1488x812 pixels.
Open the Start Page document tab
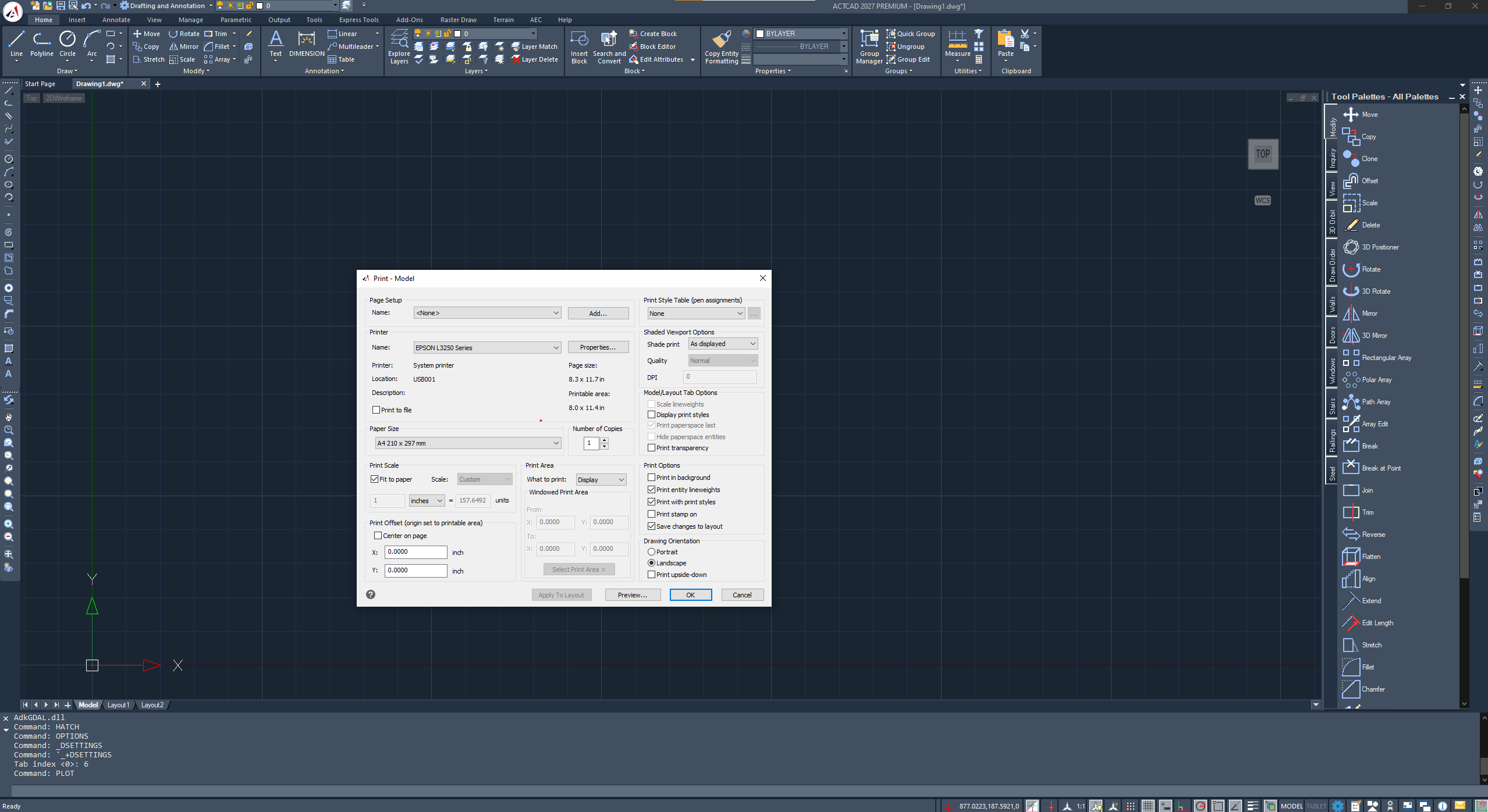pos(40,84)
